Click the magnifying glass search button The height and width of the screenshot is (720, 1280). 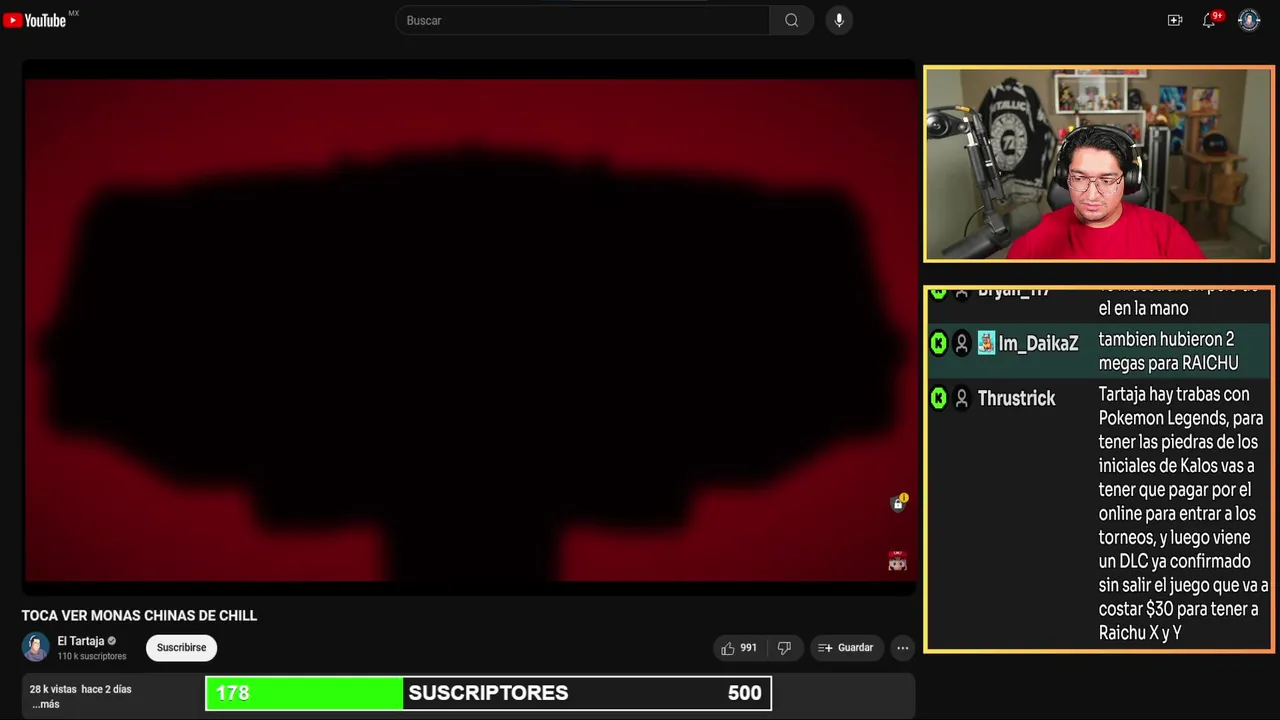pyautogui.click(x=791, y=20)
